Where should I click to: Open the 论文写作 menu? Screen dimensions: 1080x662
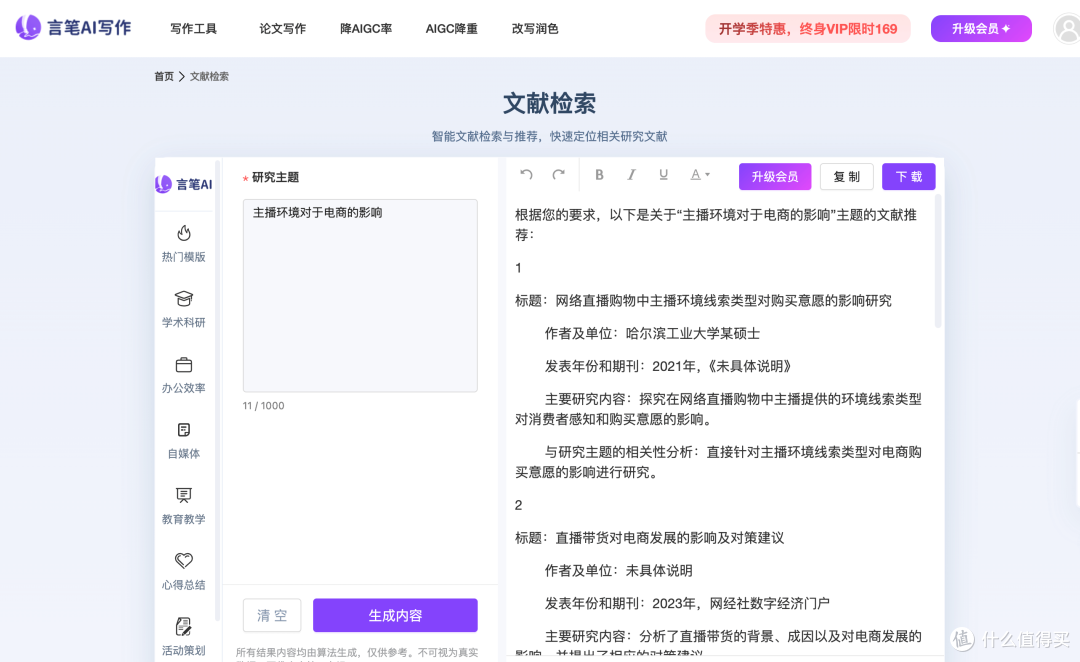click(282, 29)
